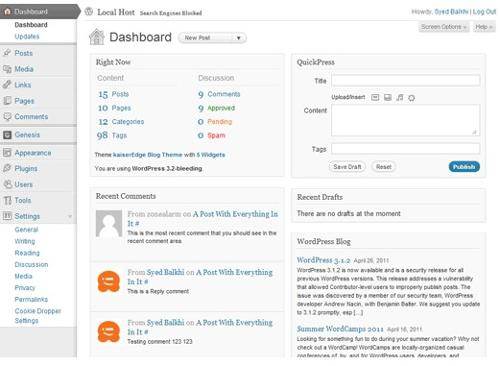
Task: Click the Genesis icon in sidebar
Action: pos(7,135)
